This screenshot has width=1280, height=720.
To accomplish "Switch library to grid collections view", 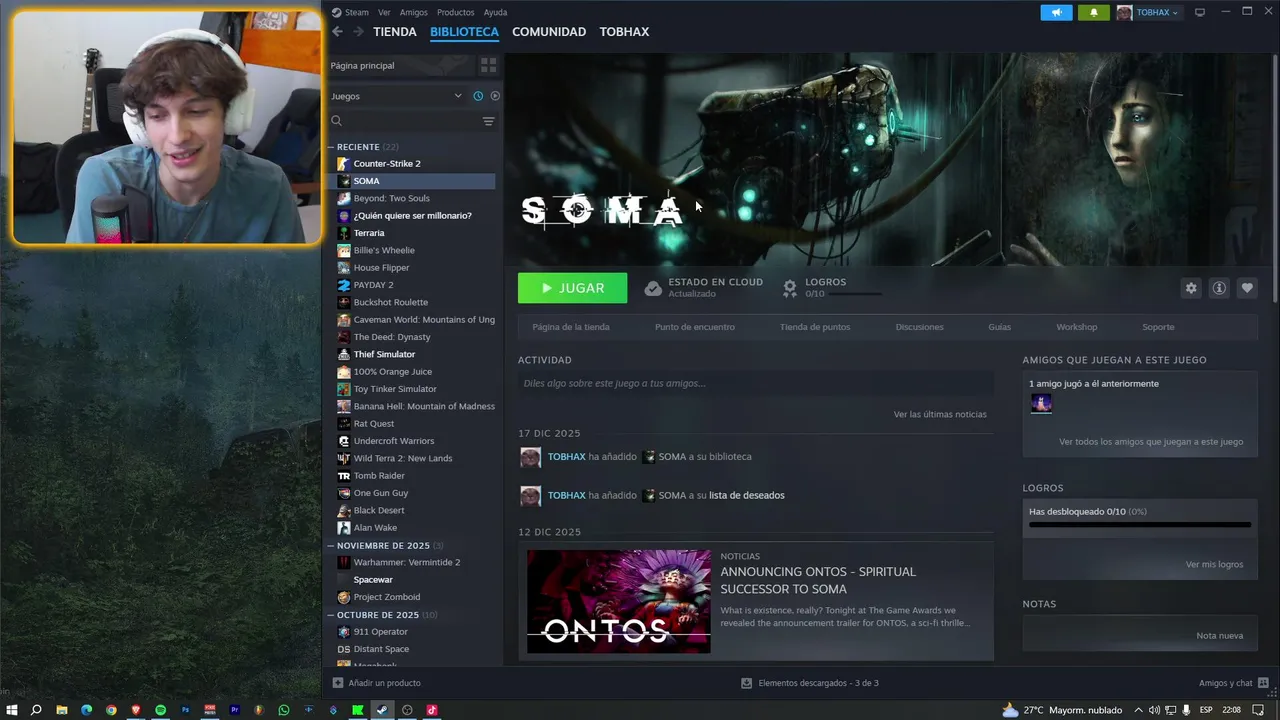I will (488, 65).
